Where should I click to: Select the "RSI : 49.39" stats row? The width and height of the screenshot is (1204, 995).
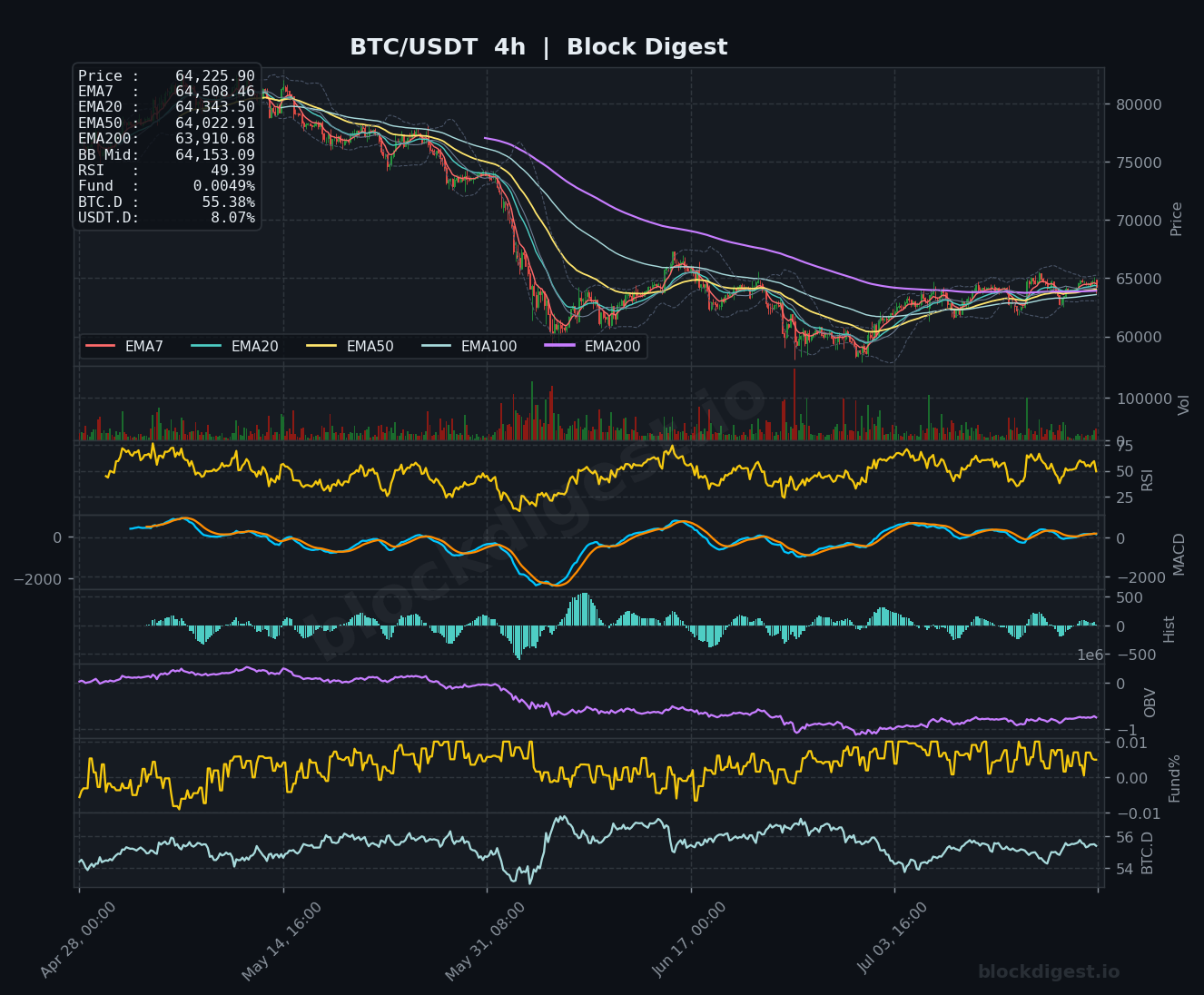pos(166,171)
